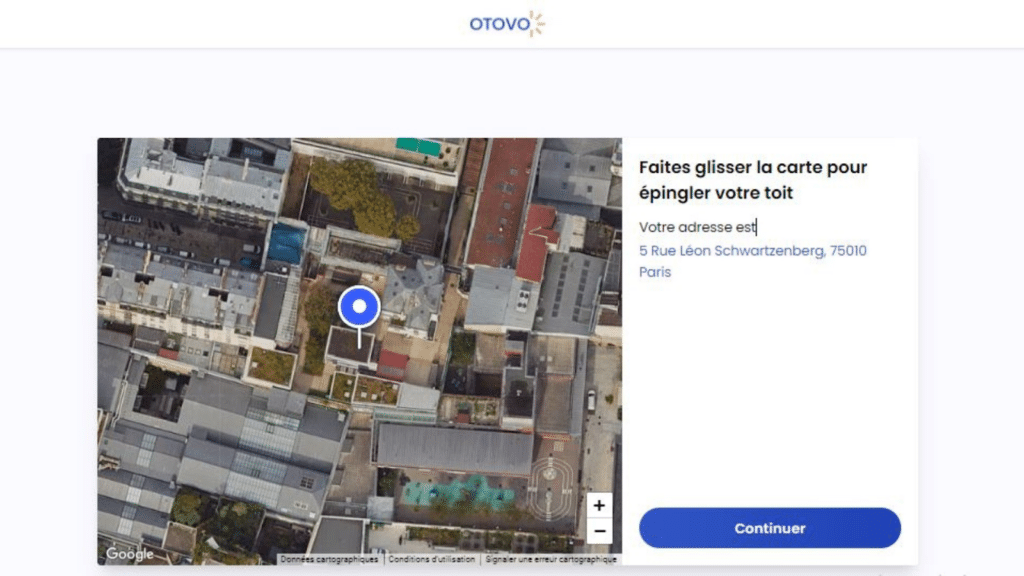
Task: Click the 'Votre adresse est' label
Action: [x=697, y=228]
